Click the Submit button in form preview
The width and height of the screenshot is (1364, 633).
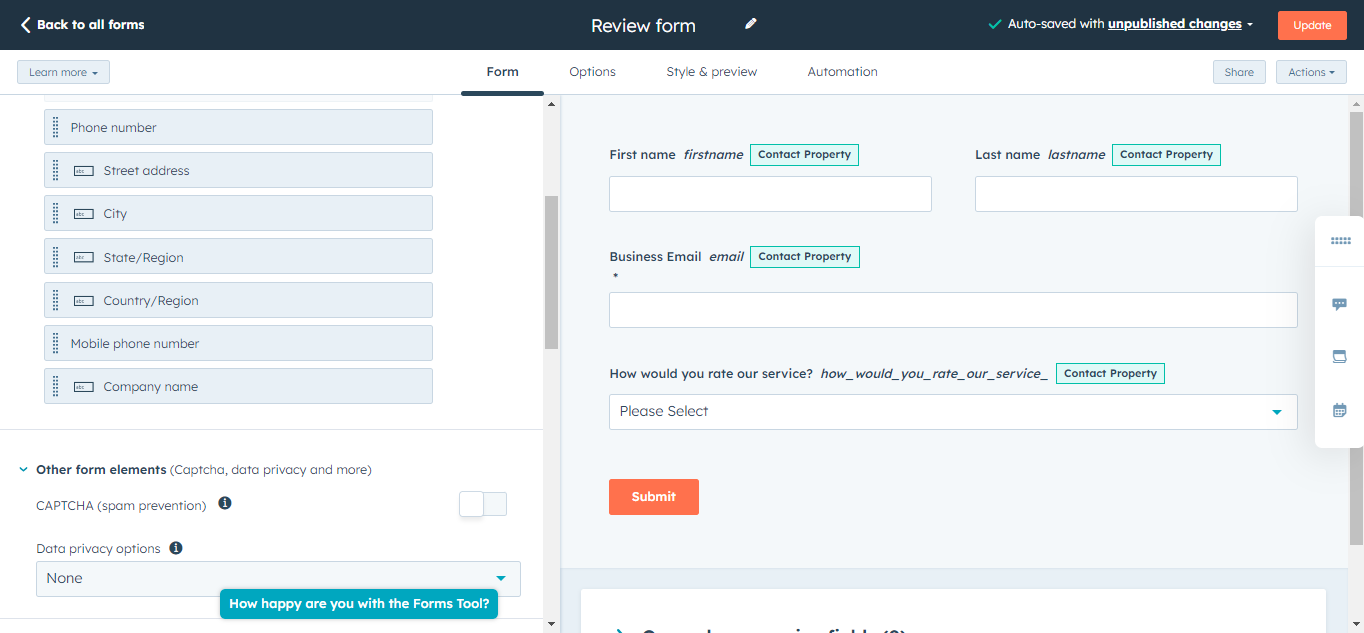pyautogui.click(x=653, y=496)
